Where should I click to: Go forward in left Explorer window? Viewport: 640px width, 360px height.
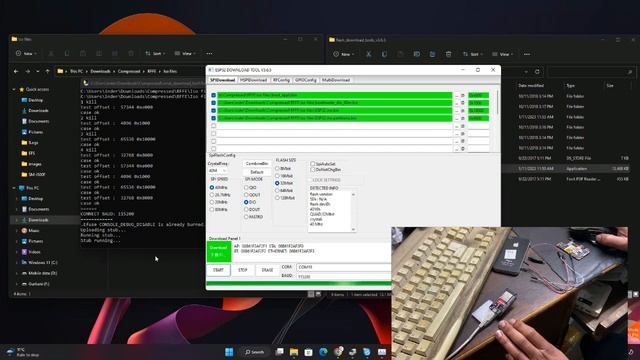pyautogui.click(x=27, y=71)
